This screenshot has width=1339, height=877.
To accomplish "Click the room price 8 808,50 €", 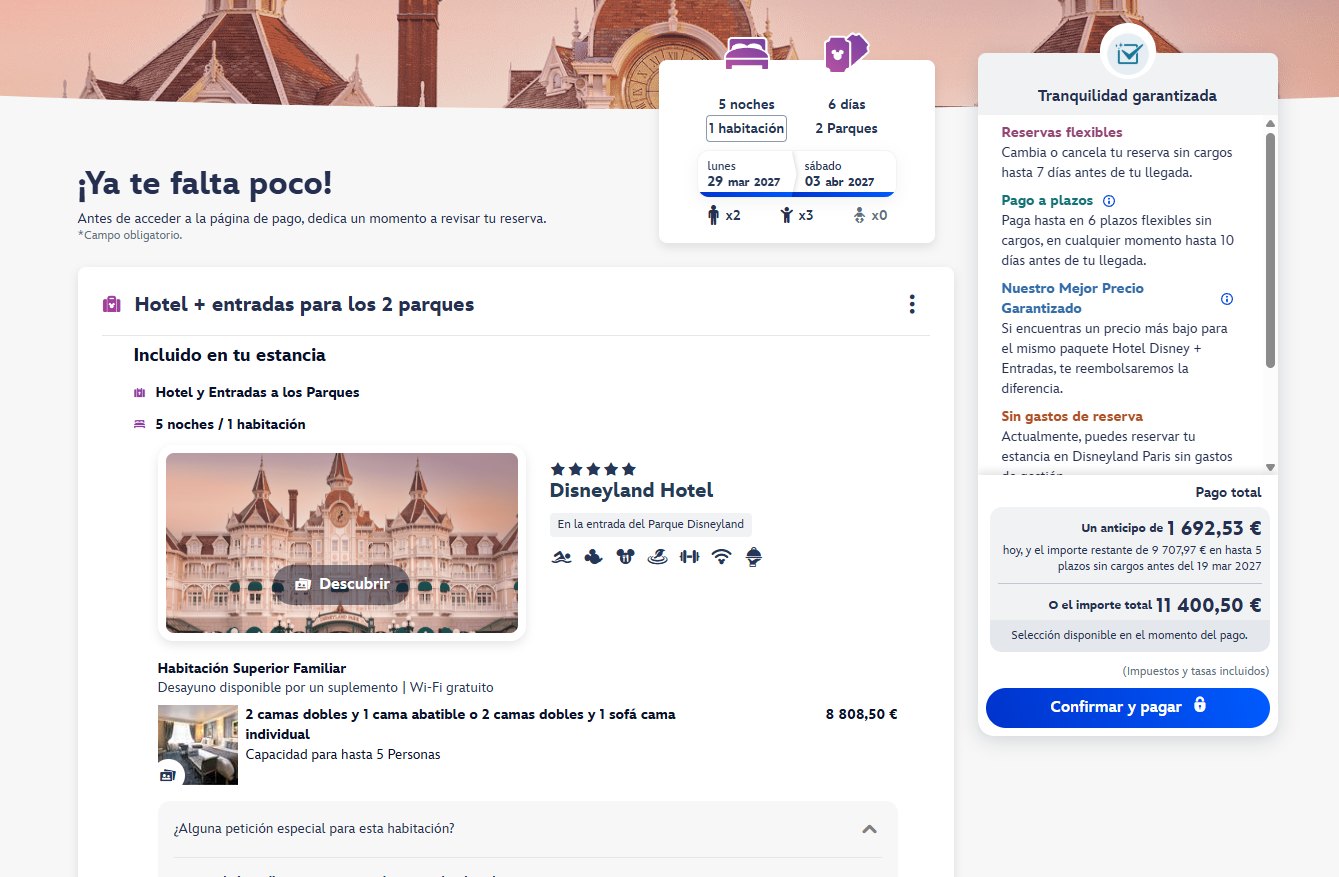I will (862, 714).
